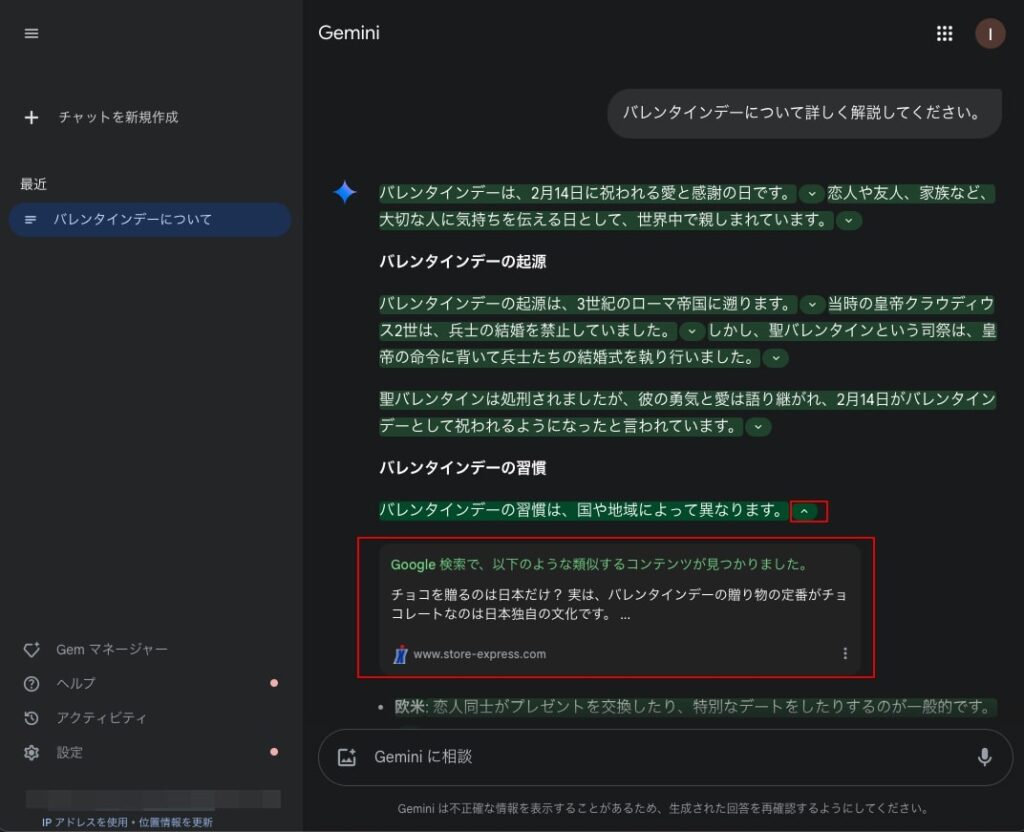Image resolution: width=1024 pixels, height=832 pixels.
Task: Click the 聖バレンタインは処刑されました paragraph
Action: pyautogui.click(x=687, y=413)
